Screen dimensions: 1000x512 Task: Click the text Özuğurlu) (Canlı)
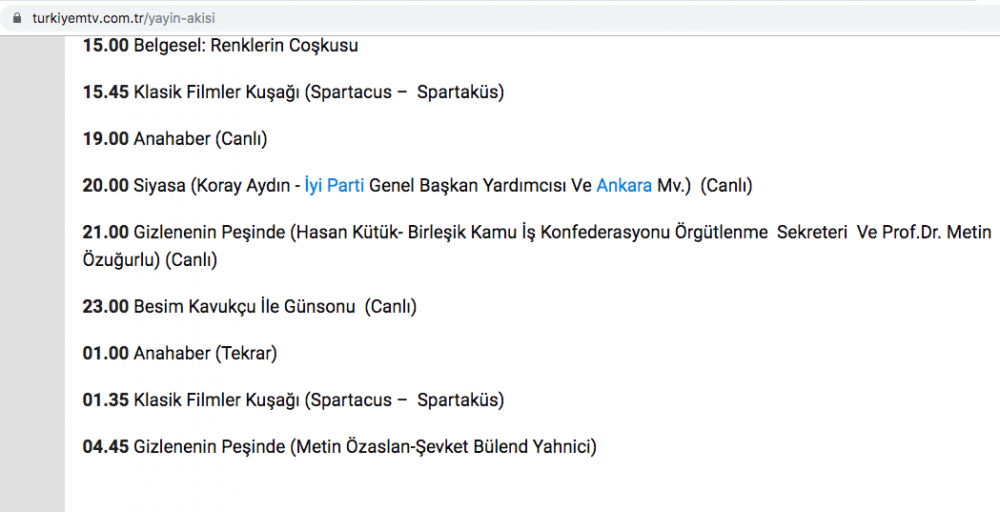coord(150,260)
